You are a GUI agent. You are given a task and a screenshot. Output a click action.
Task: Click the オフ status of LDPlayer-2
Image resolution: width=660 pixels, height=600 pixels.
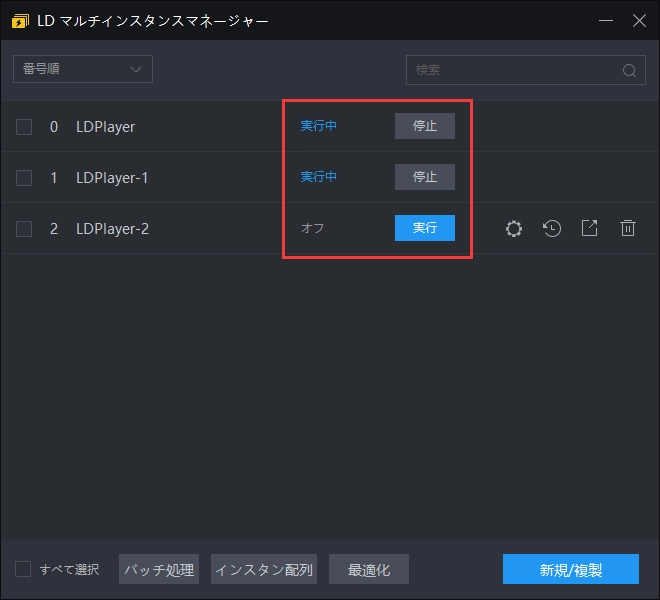pos(312,228)
